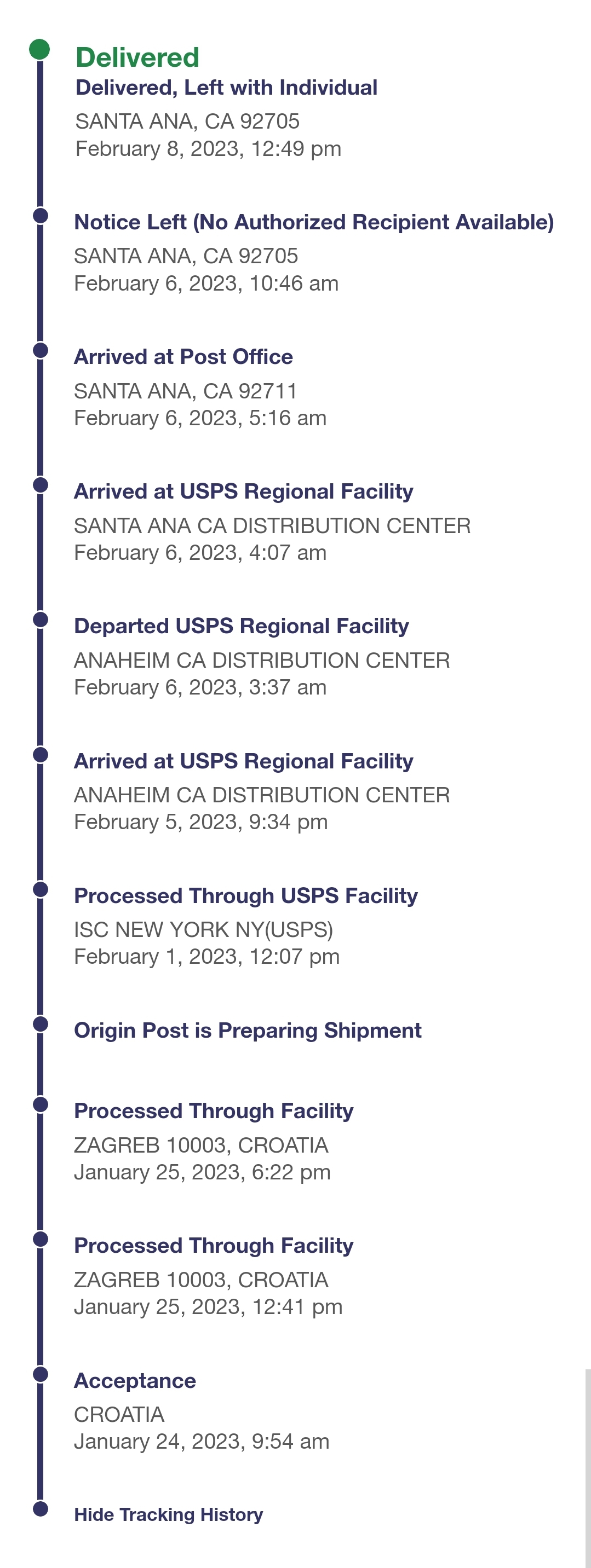Click the green Delivered status dot
The image size is (591, 1568).
39,49
